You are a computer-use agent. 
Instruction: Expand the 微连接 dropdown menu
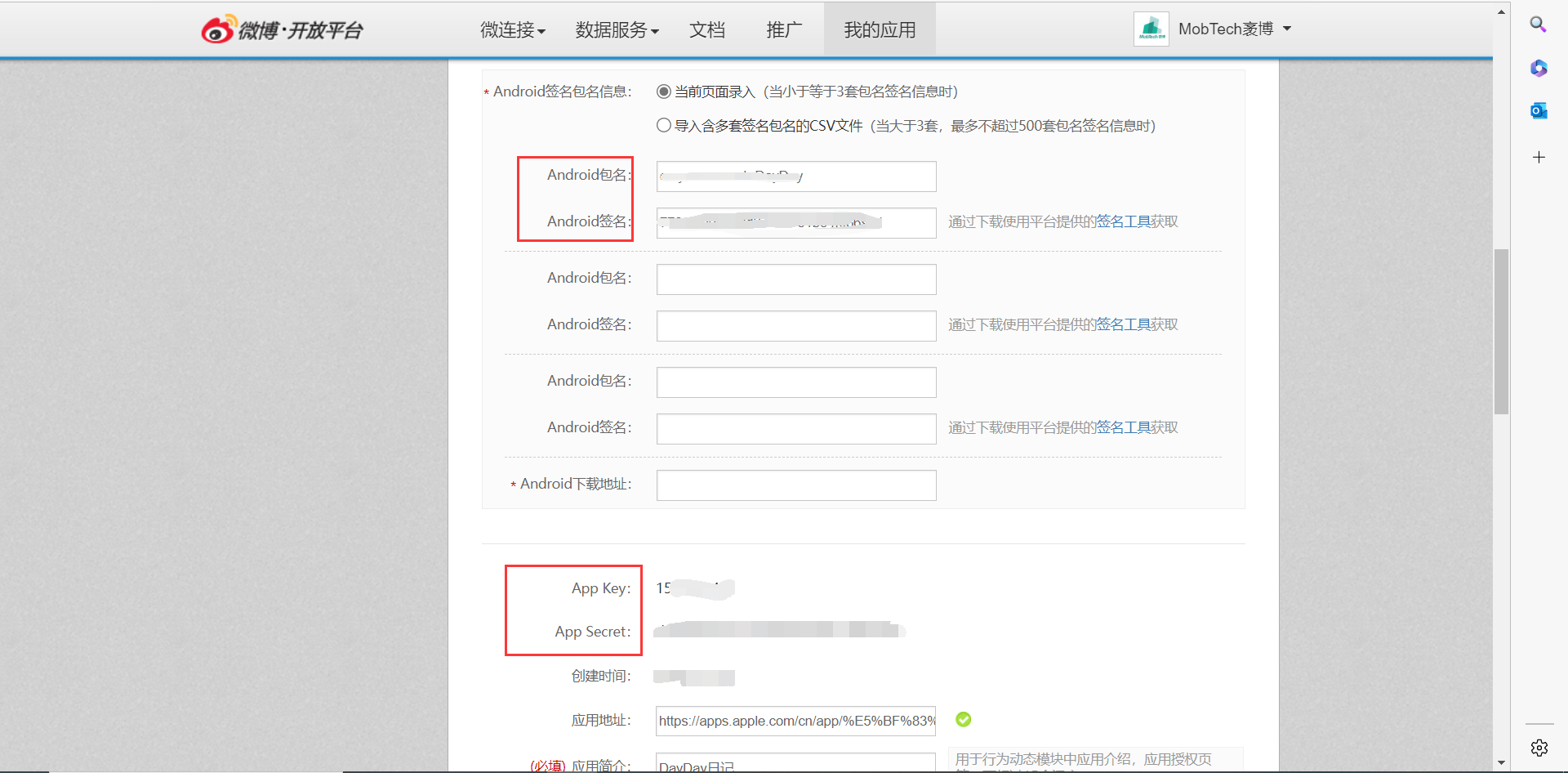[x=513, y=30]
